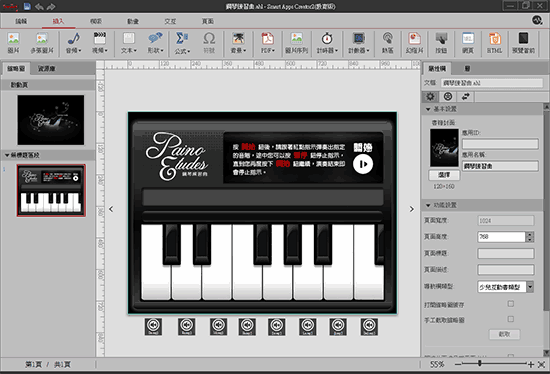Click the round logo icon at top right
550x374 pixels.
click(537, 20)
